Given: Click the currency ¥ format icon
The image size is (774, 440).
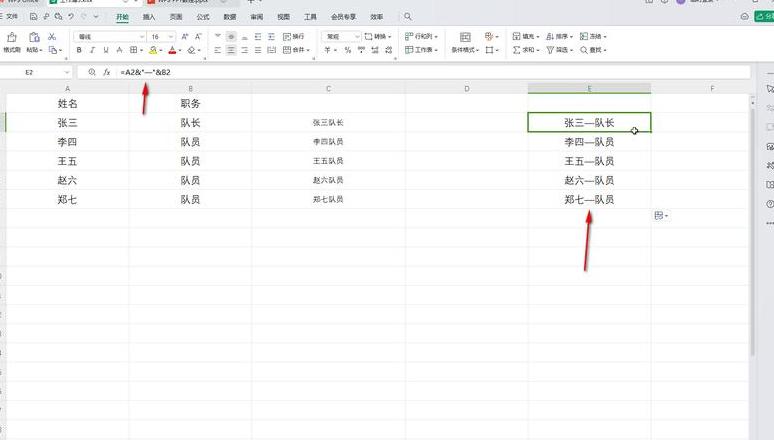Looking at the screenshot, I should [328, 50].
